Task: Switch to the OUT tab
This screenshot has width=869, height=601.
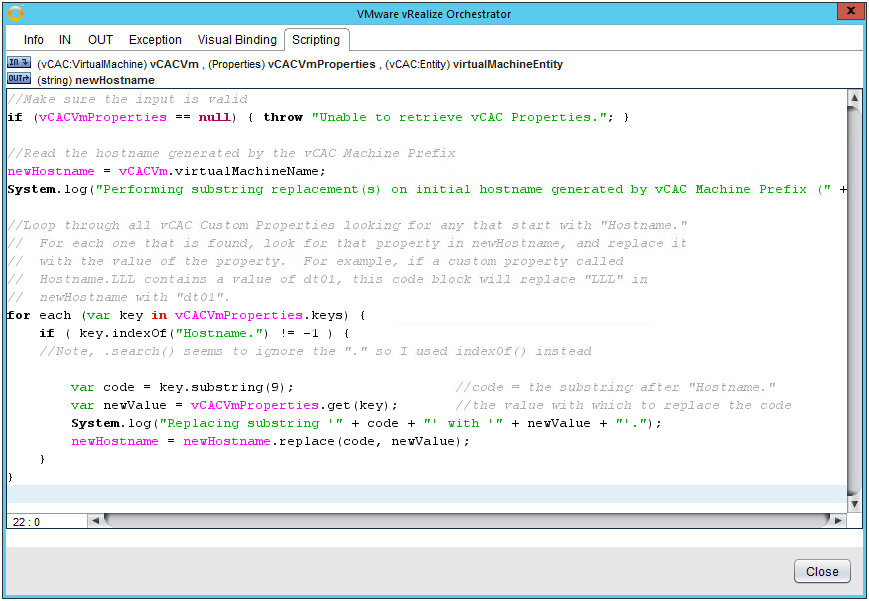Action: pyautogui.click(x=100, y=40)
